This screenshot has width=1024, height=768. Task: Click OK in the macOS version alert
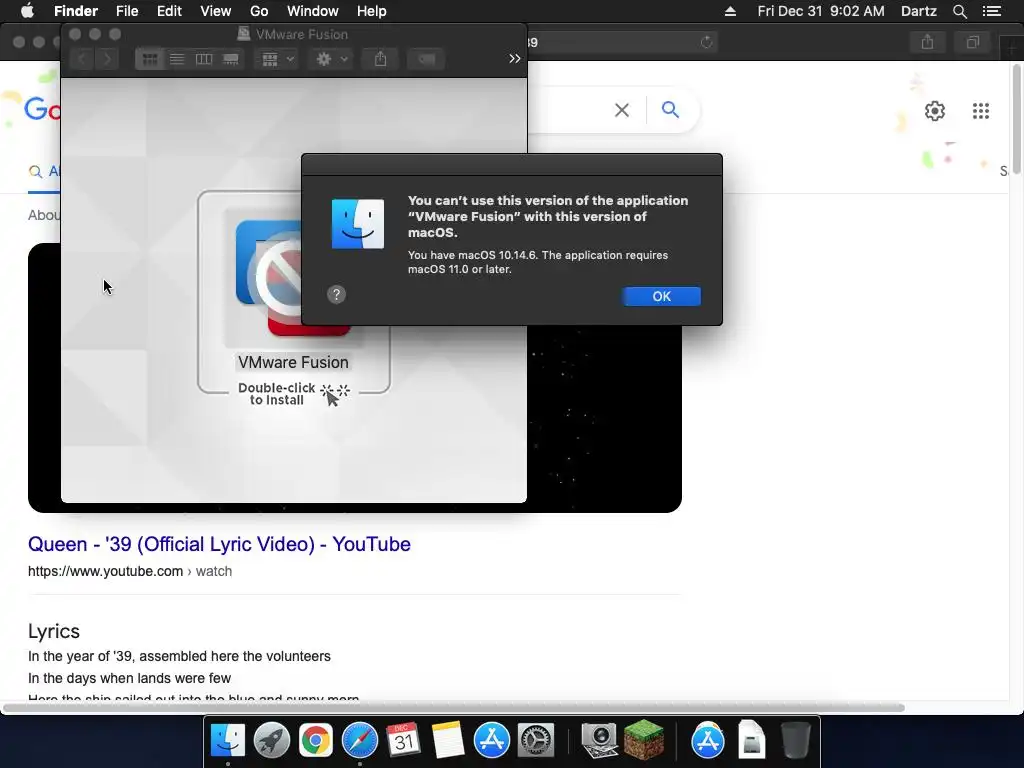[661, 296]
